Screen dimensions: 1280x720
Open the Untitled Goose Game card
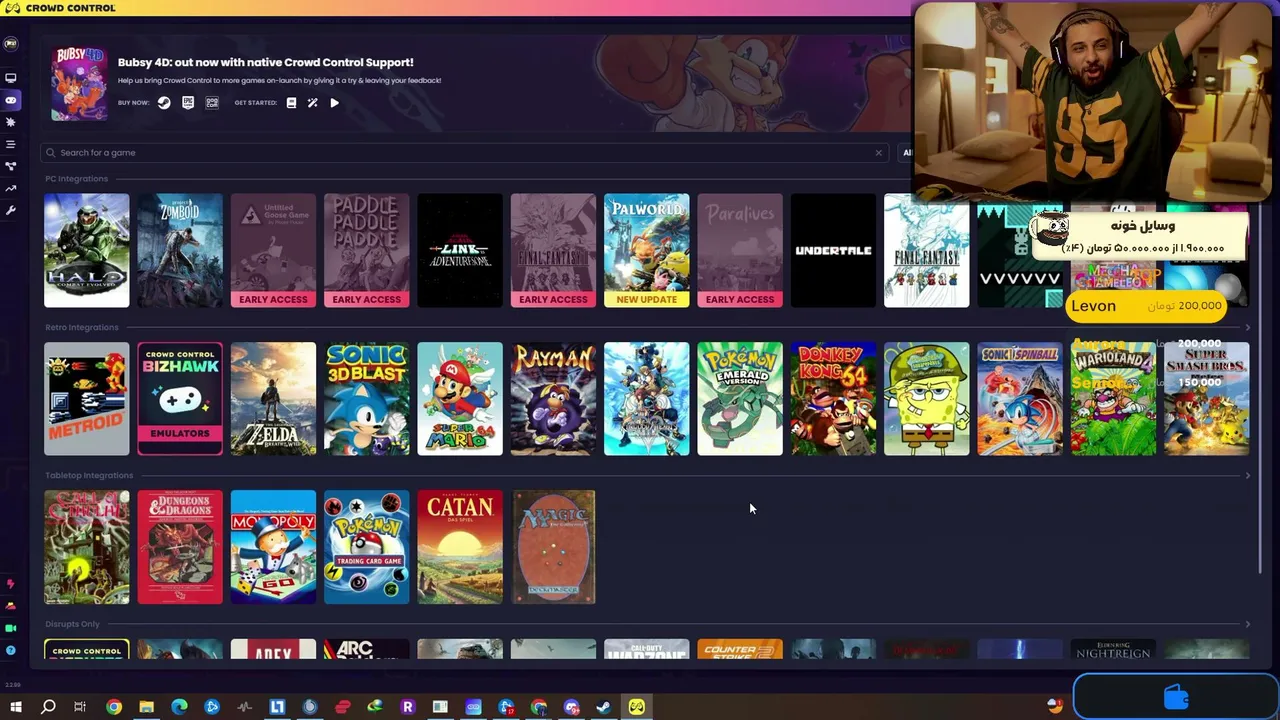click(273, 250)
